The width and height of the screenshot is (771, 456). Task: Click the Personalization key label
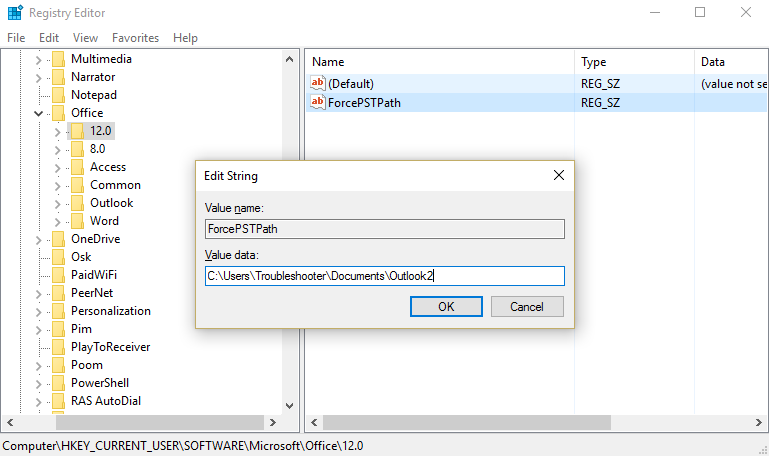pyautogui.click(x=111, y=311)
